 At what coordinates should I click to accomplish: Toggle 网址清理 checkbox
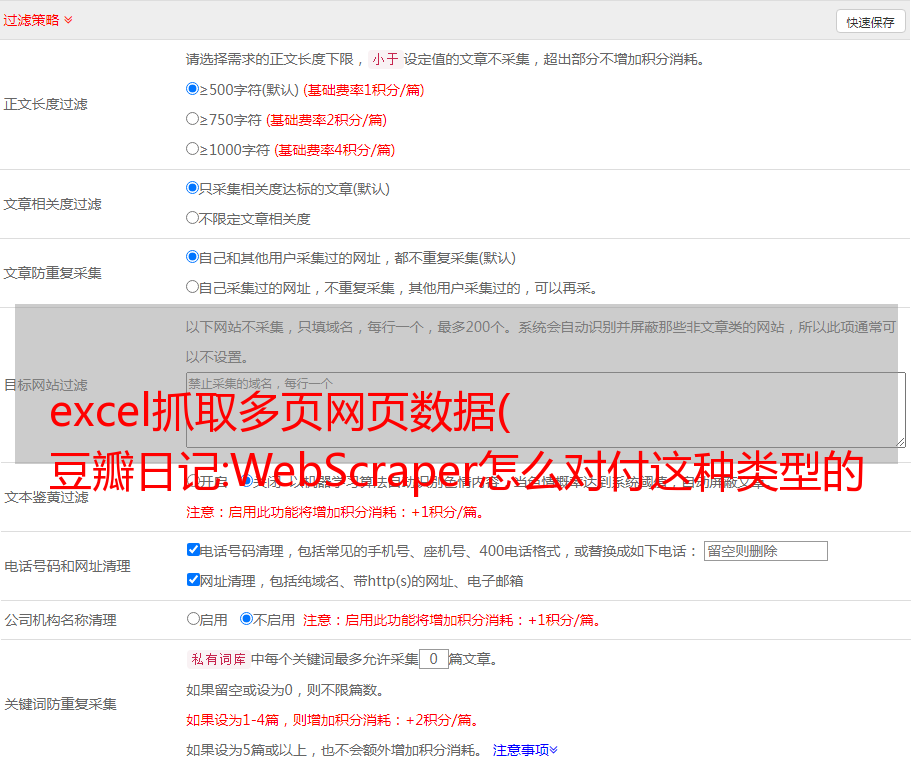pyautogui.click(x=193, y=579)
